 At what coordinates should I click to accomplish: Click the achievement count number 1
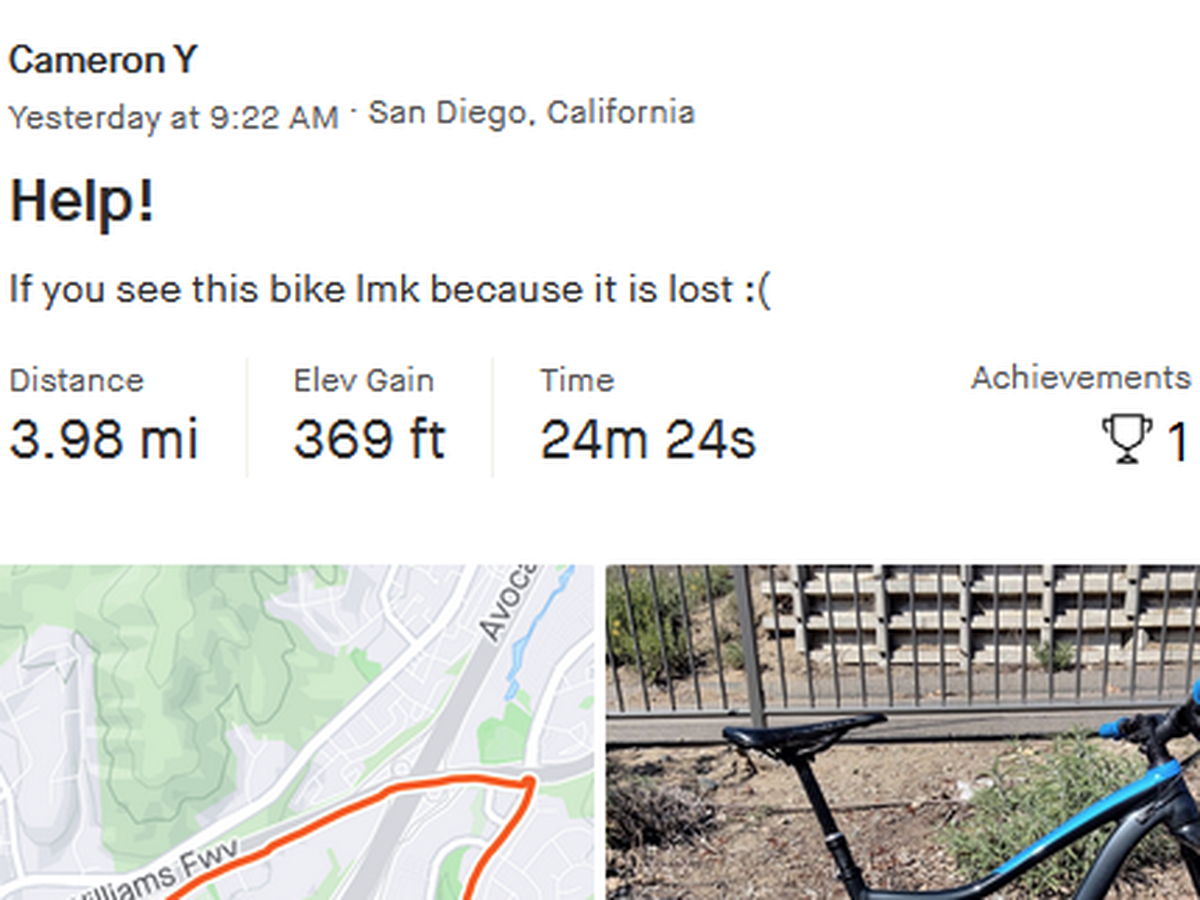(x=1178, y=441)
